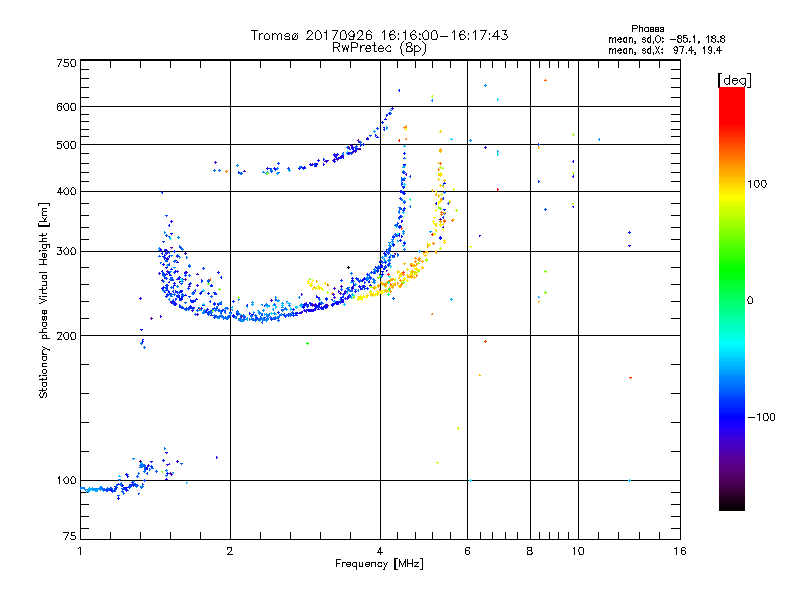Click the plot title 'Tromsø 20170926 16:16:00-16:17:43'

[x=379, y=35]
